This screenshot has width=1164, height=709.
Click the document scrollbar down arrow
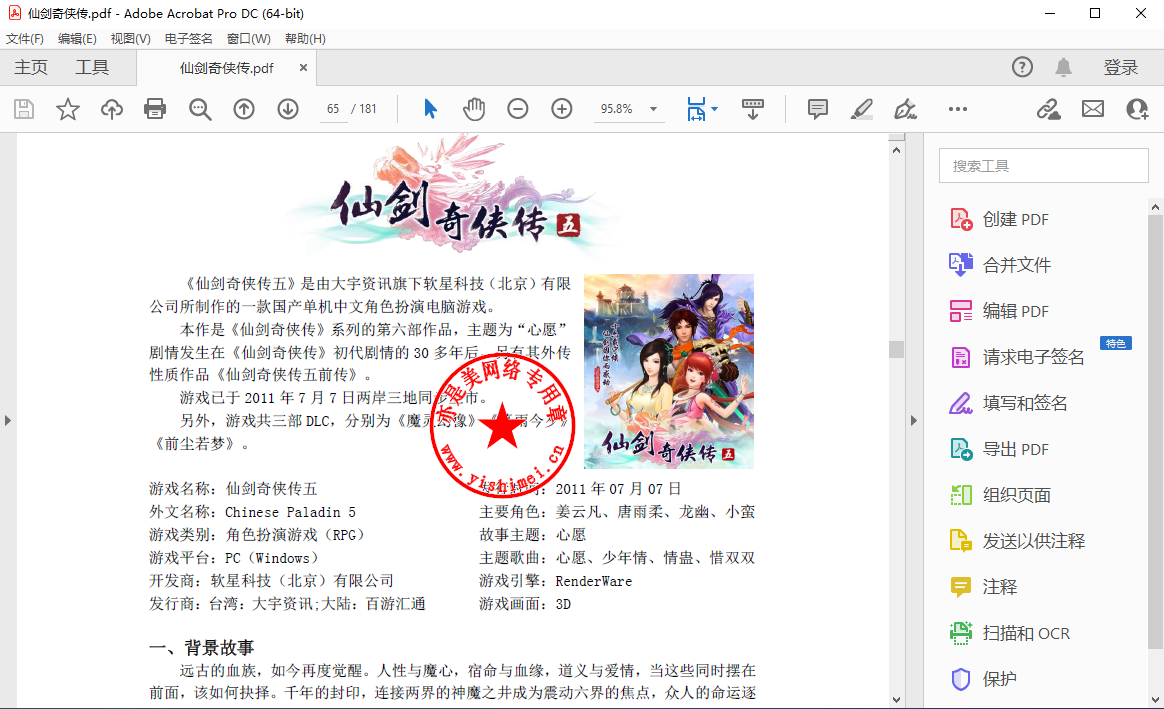pos(896,699)
